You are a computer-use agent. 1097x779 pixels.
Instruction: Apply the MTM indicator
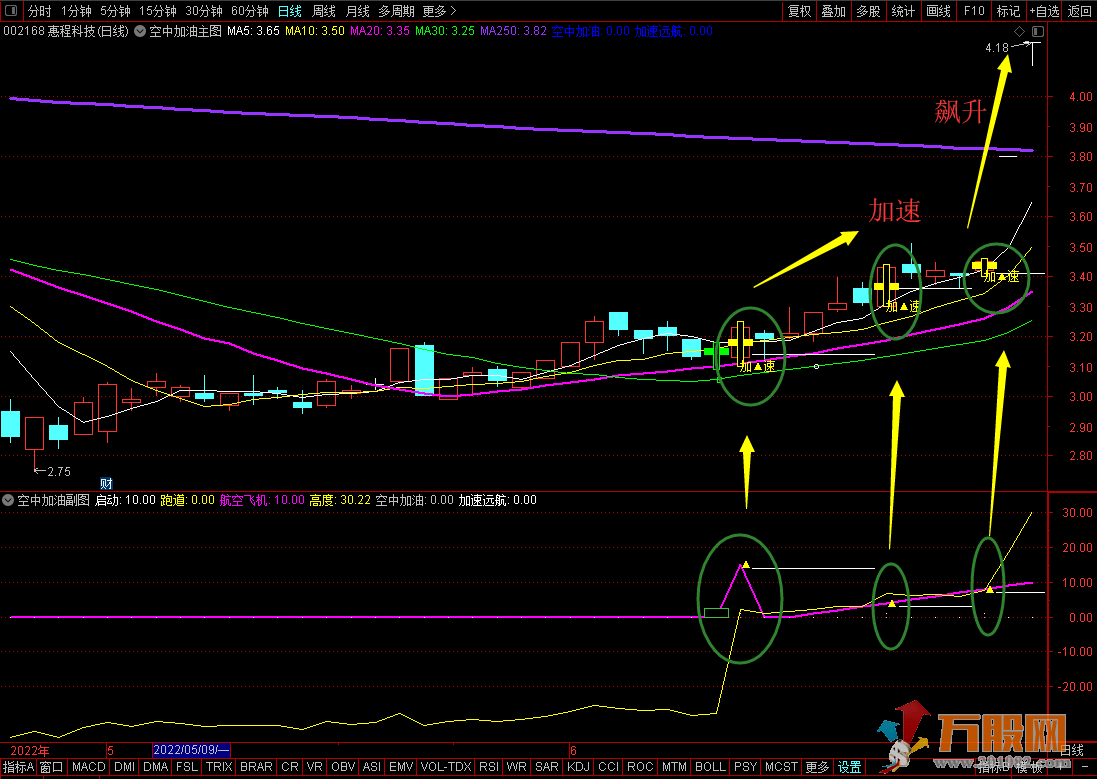[x=674, y=767]
